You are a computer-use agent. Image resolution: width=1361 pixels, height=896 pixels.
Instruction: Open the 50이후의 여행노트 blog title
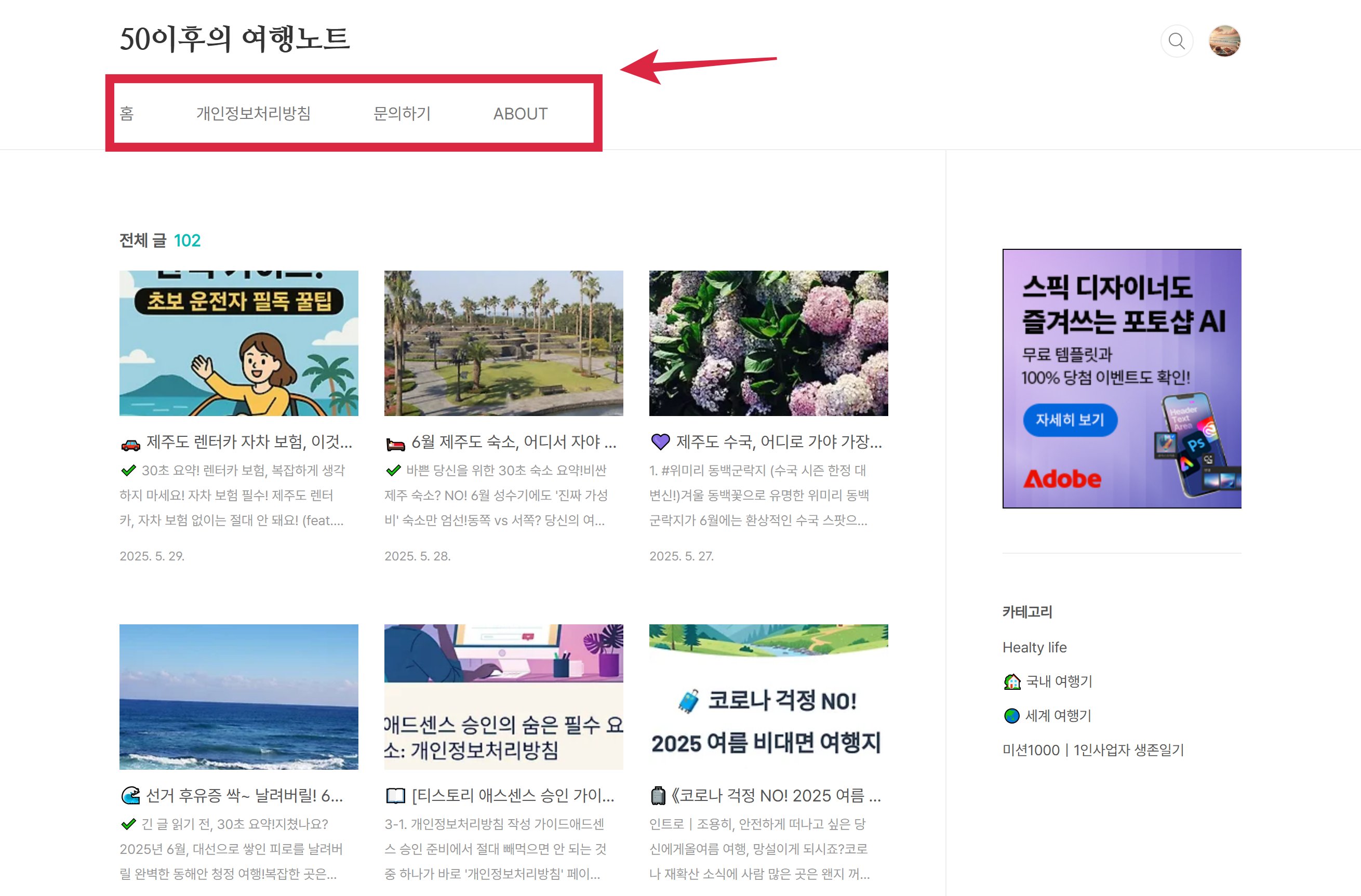(234, 39)
